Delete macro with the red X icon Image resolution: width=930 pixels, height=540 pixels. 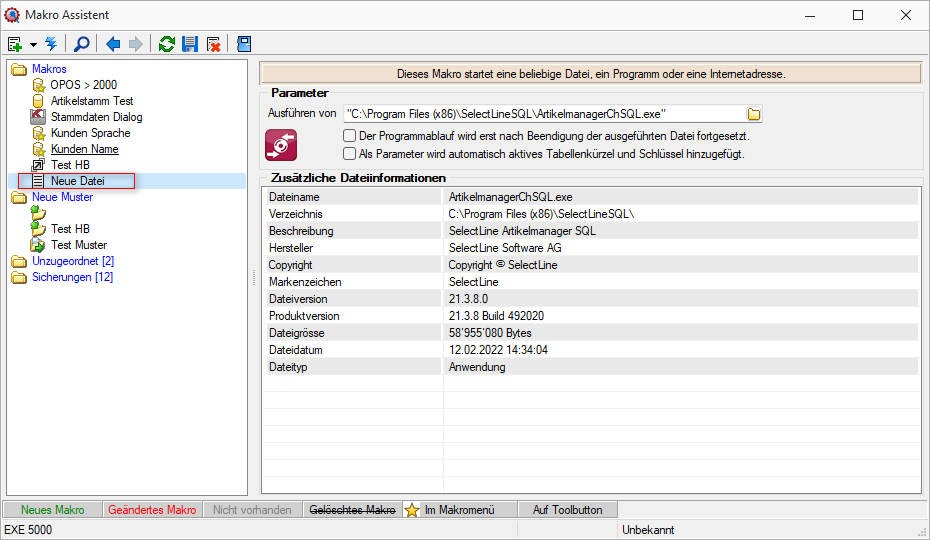click(214, 44)
